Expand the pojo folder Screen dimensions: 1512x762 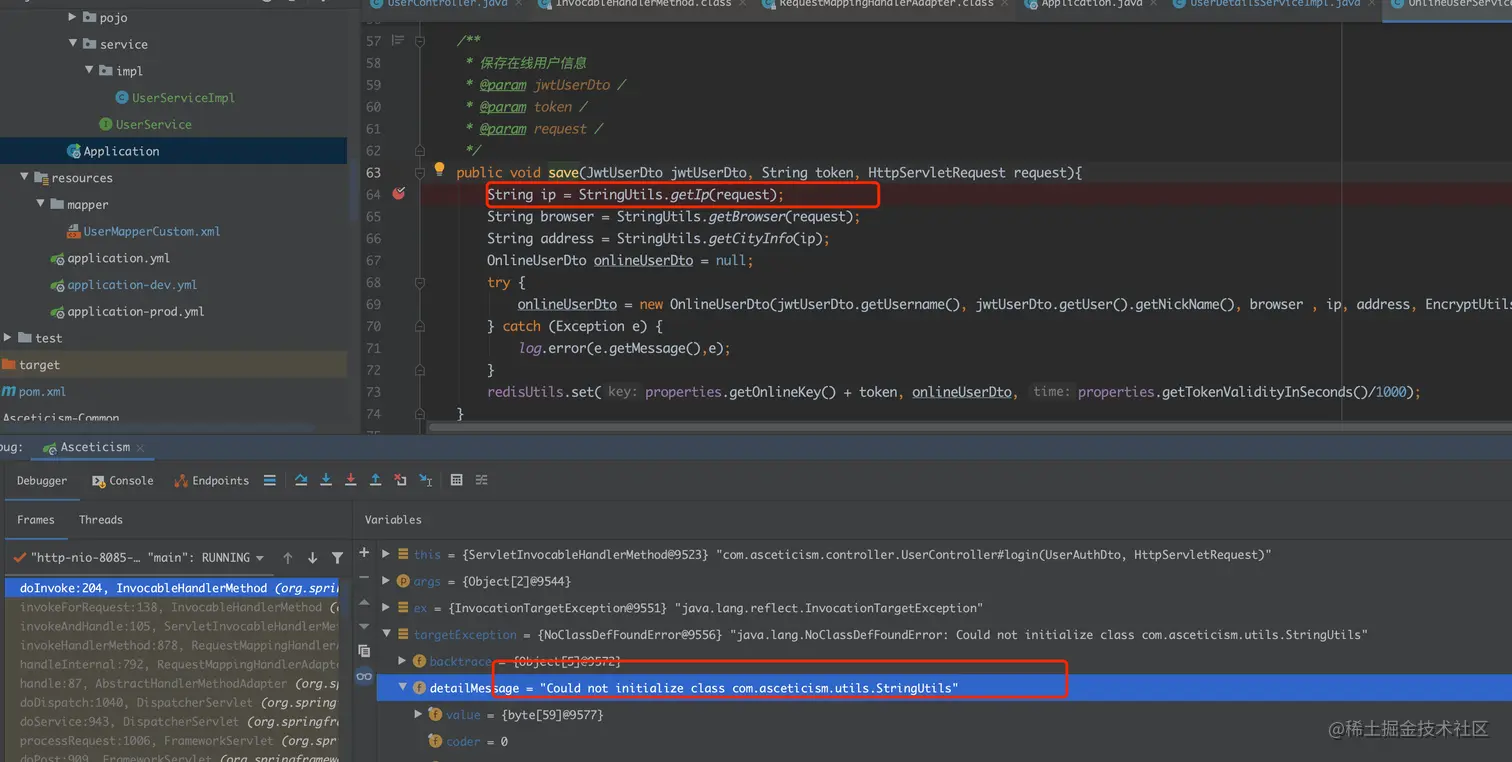73,17
